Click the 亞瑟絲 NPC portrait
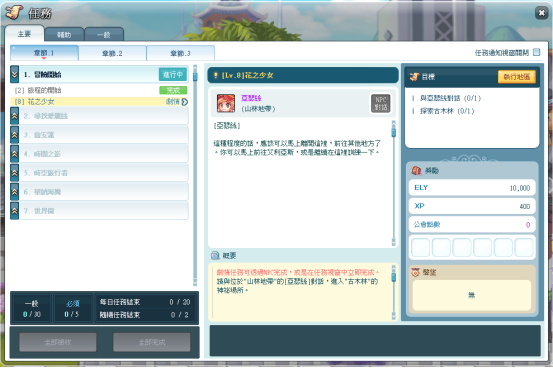Screen dimensions: 553x368 coord(226,103)
